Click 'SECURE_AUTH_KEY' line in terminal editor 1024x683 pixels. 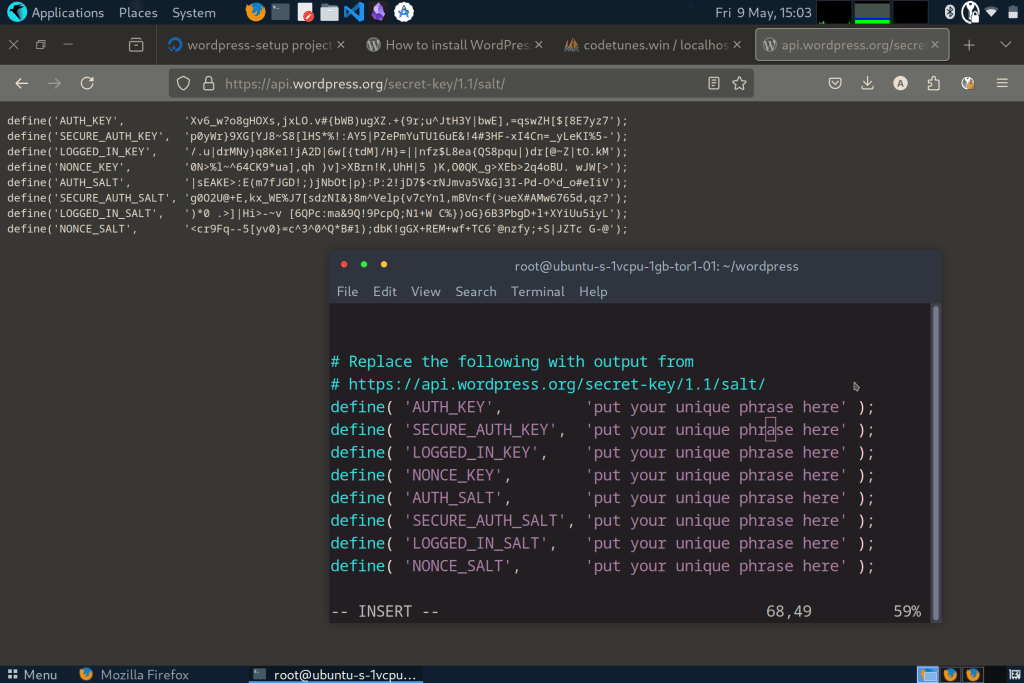601,430
